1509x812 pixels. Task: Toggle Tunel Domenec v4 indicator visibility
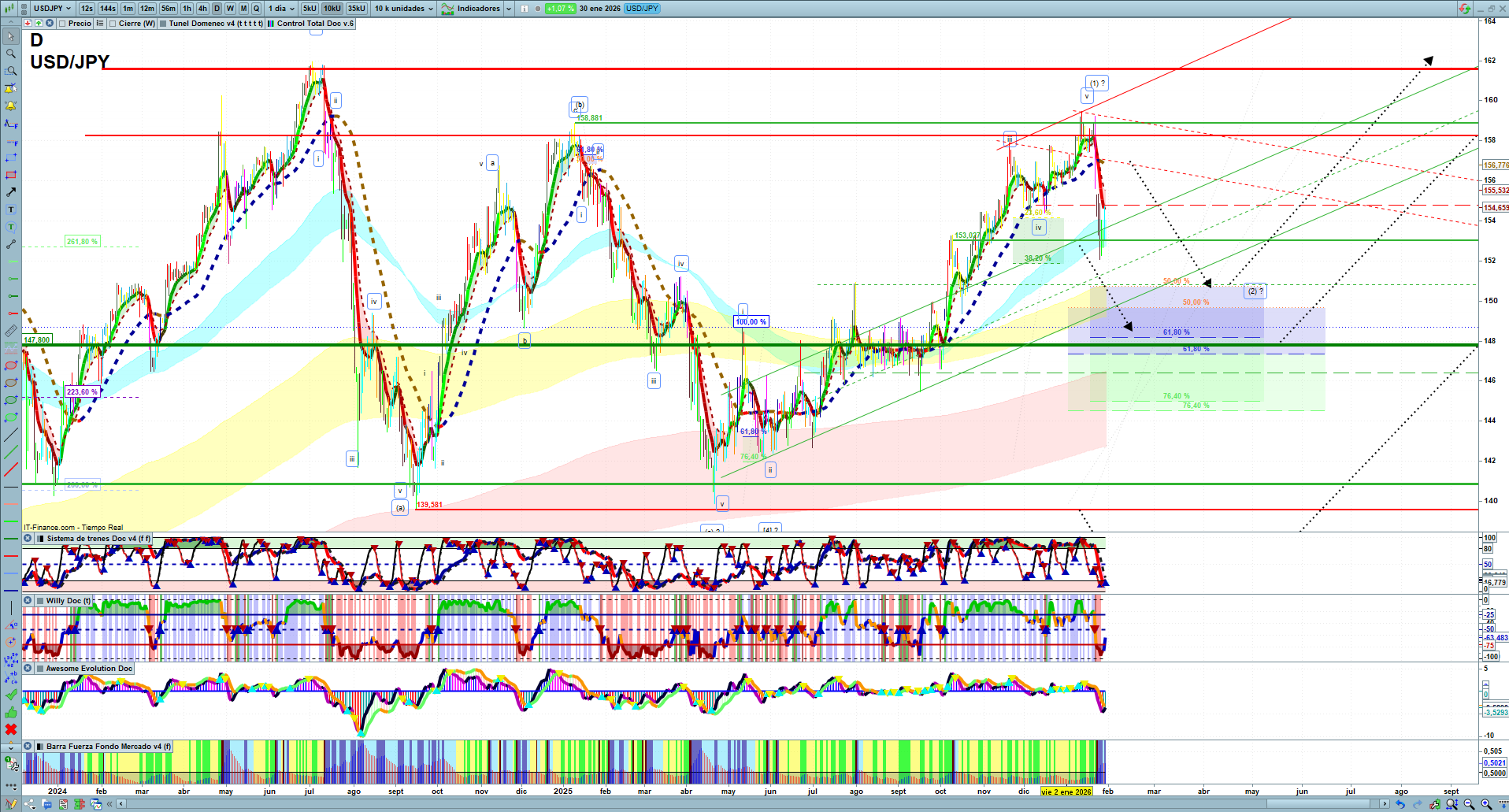tap(163, 24)
